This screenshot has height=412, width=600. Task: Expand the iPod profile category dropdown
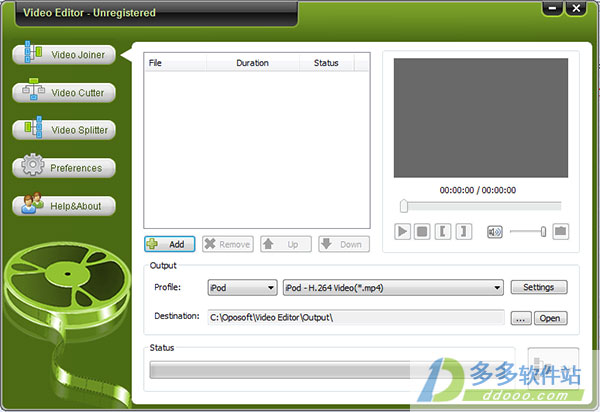[x=242, y=287]
